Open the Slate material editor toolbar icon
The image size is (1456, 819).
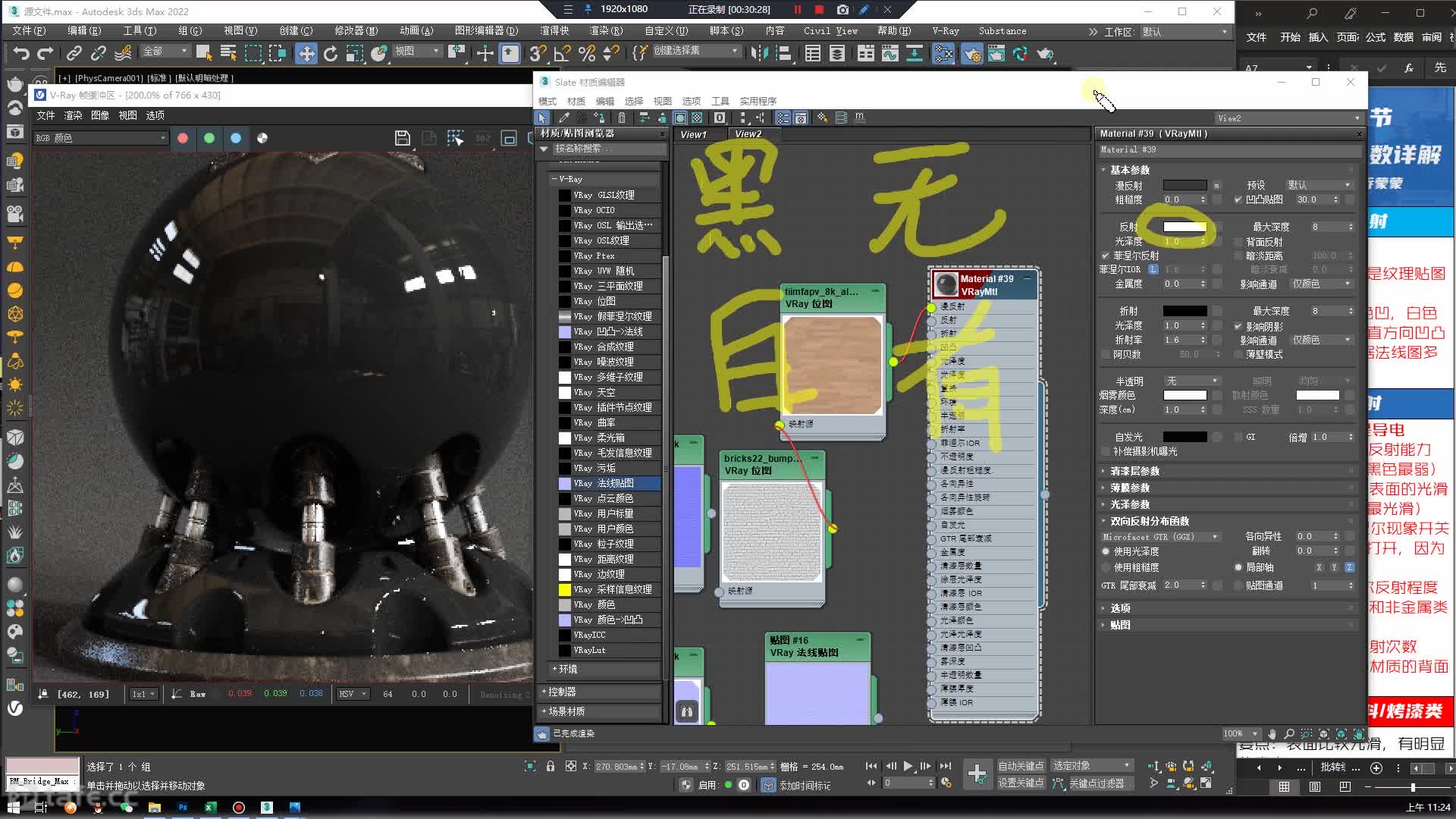(x=943, y=53)
